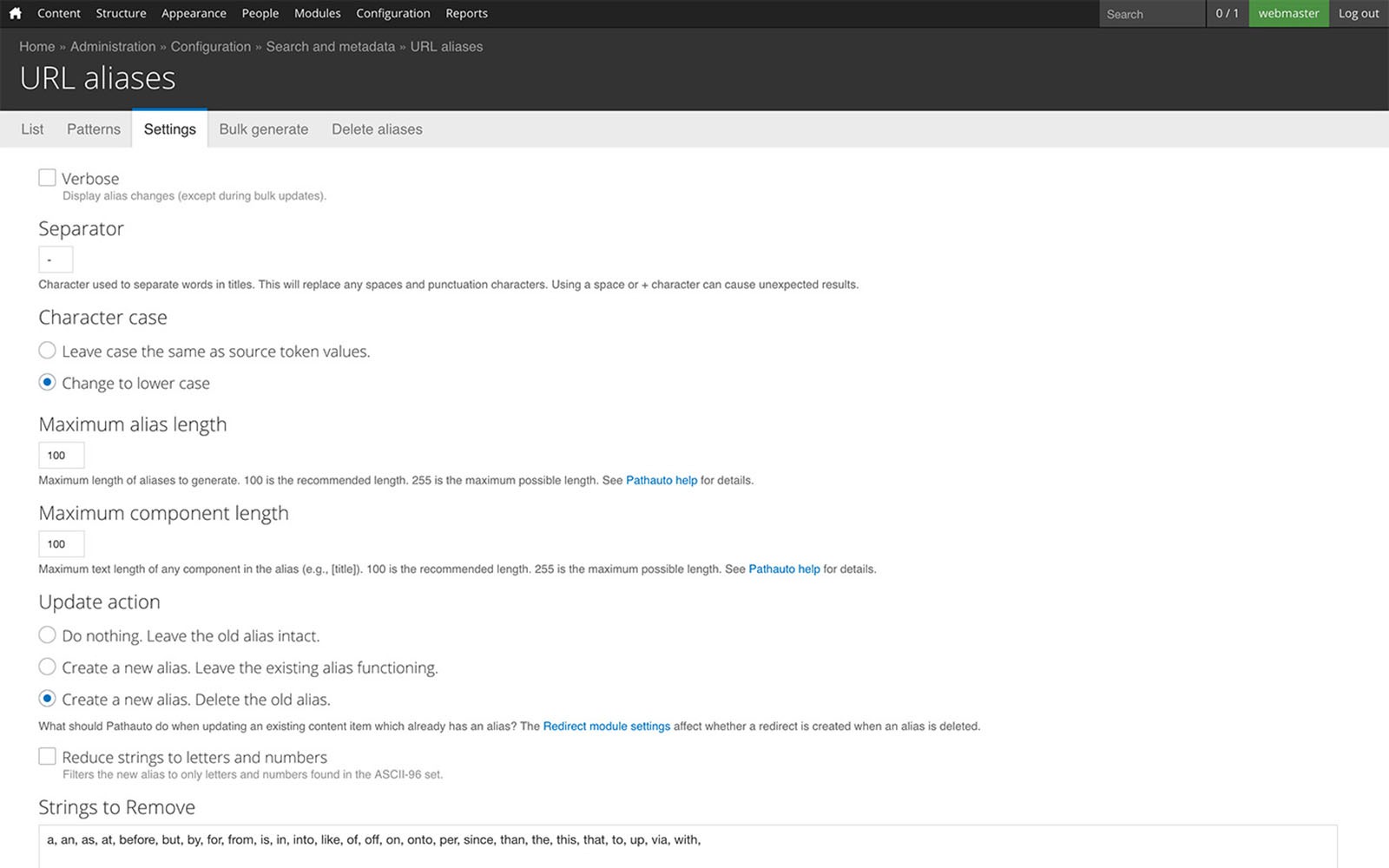Select the Settings tab
The width and height of the screenshot is (1389, 868).
pyautogui.click(x=170, y=129)
